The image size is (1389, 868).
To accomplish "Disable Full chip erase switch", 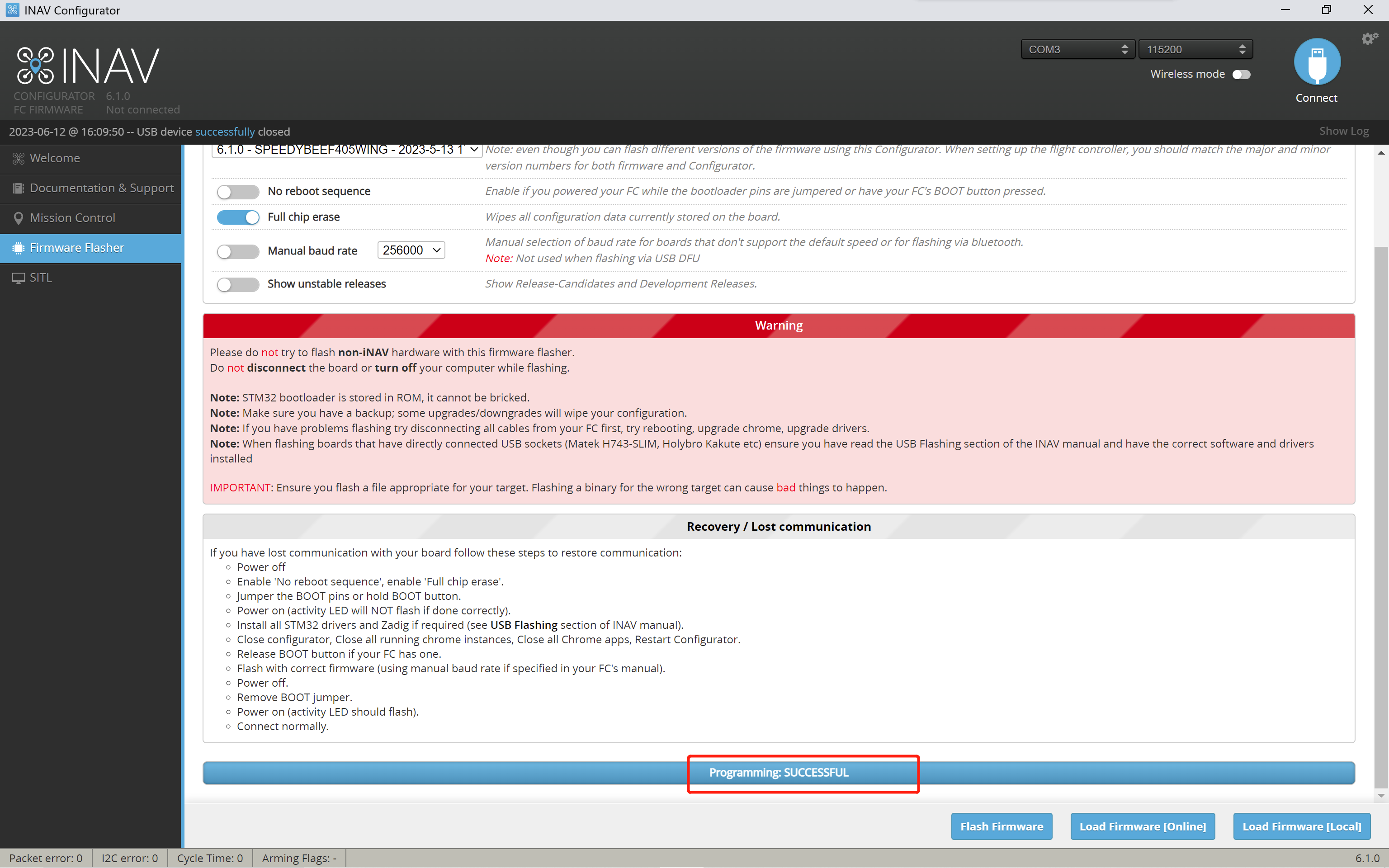I will click(x=238, y=217).
